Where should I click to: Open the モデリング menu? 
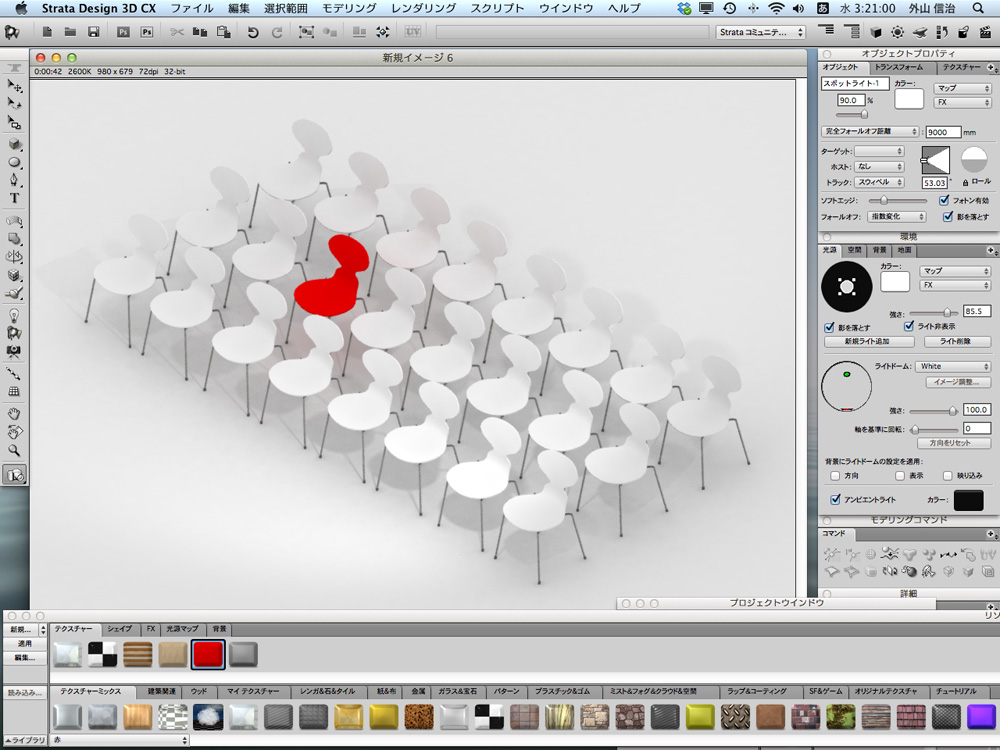349,8
